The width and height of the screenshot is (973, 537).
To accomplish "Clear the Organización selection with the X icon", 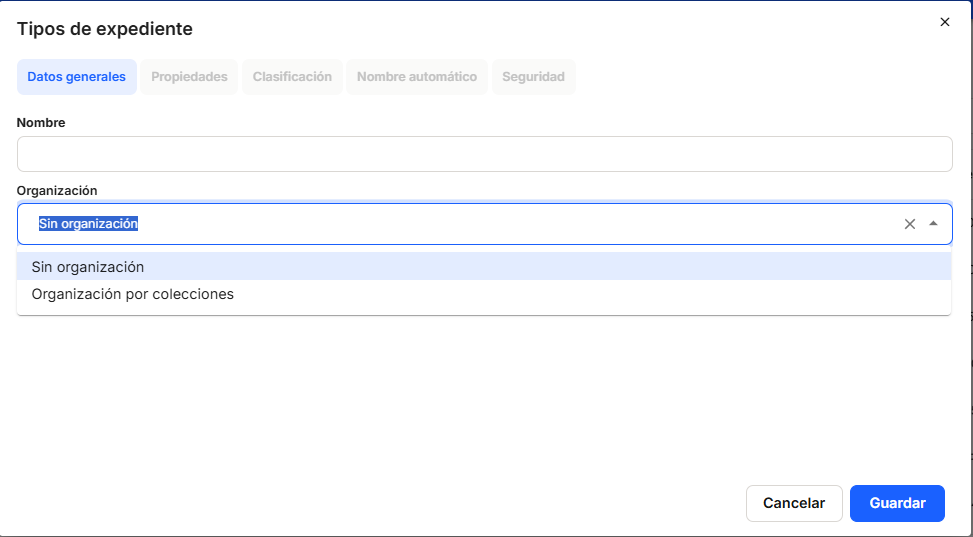I will [x=910, y=224].
